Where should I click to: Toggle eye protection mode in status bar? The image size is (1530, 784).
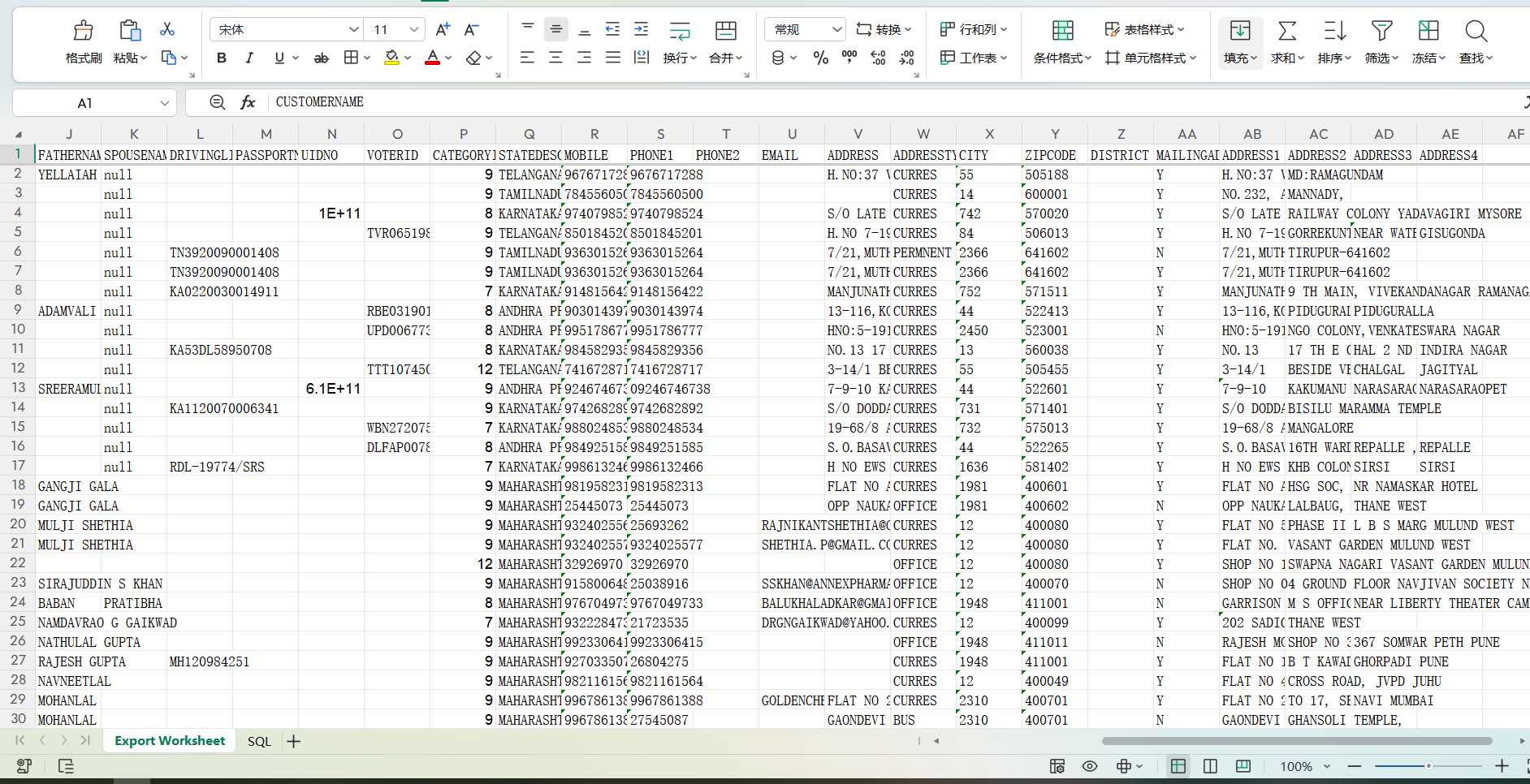pos(1090,766)
